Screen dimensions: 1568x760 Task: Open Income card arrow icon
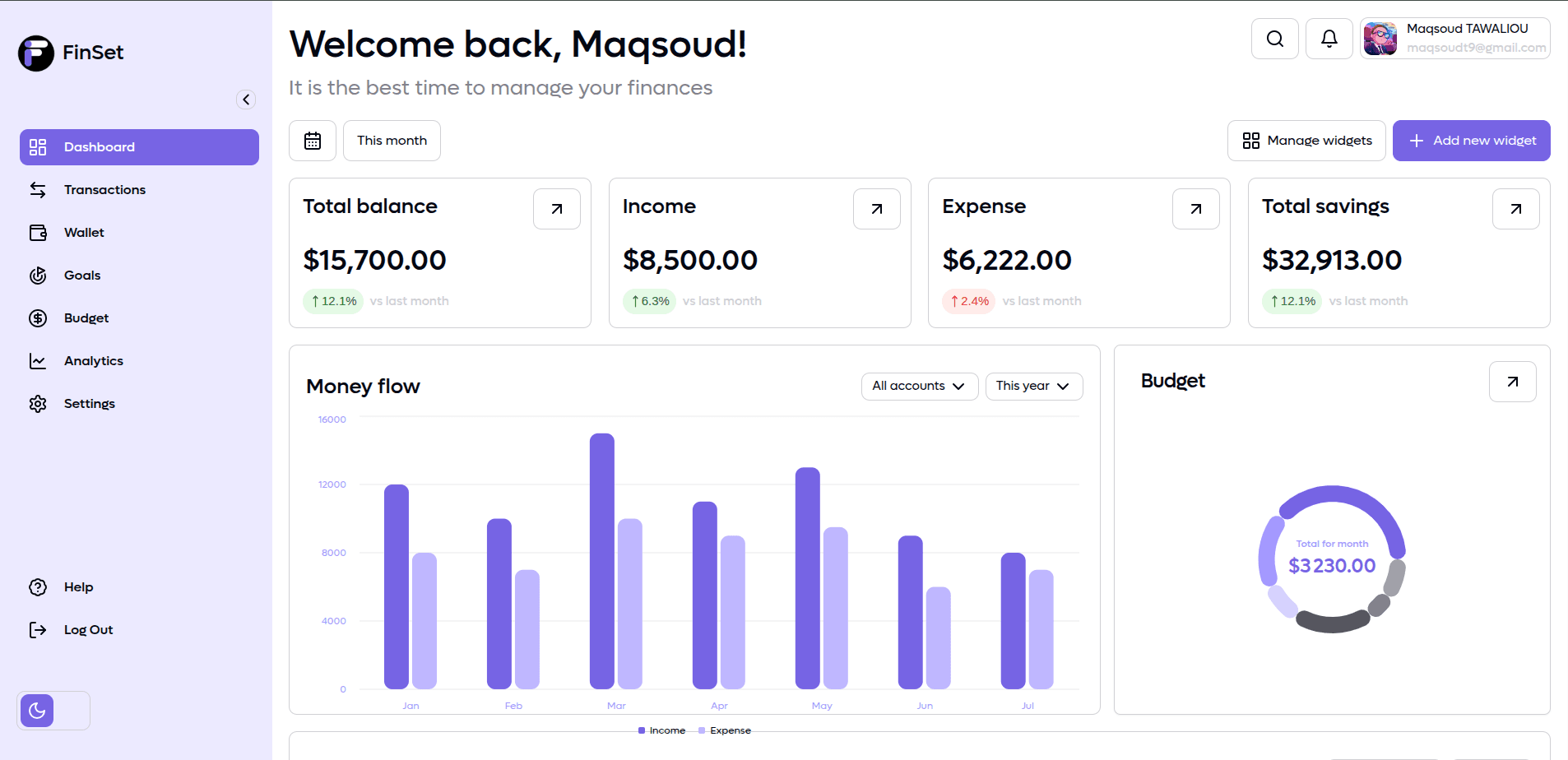pos(876,209)
